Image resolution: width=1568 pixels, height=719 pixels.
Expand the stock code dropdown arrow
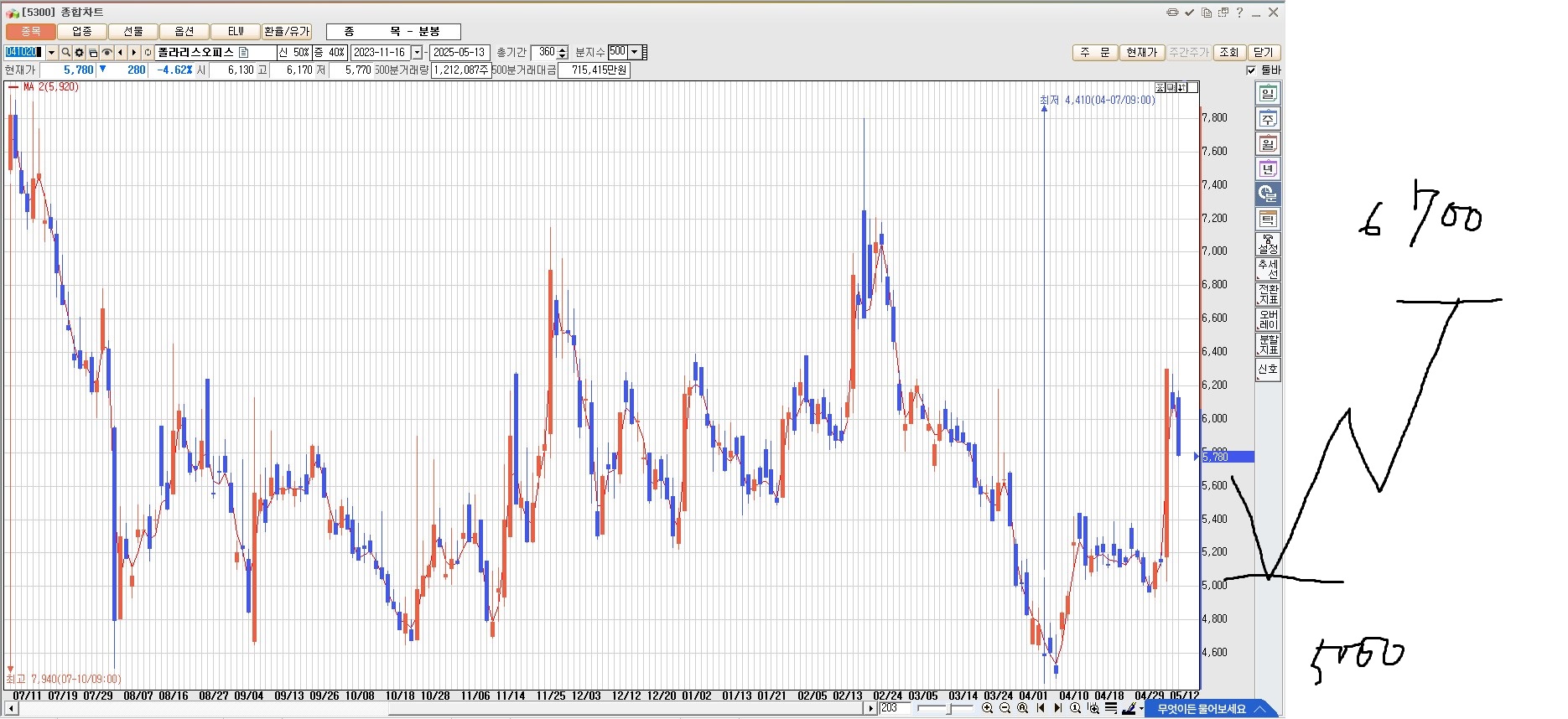point(51,53)
